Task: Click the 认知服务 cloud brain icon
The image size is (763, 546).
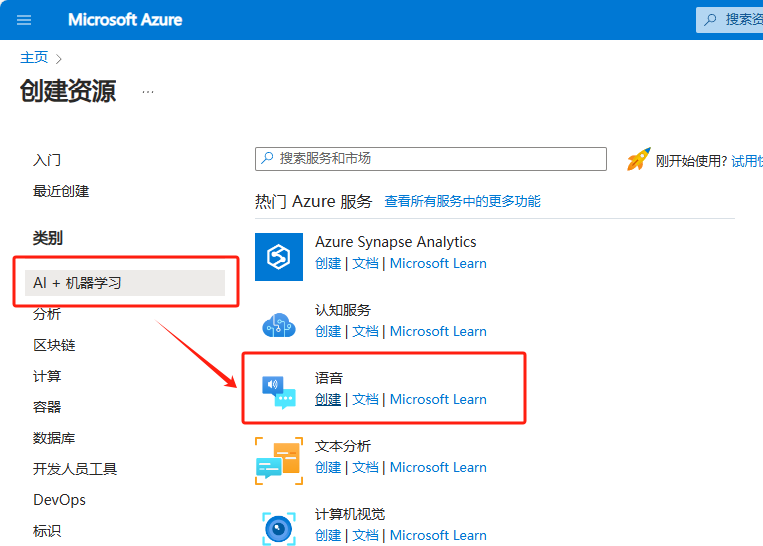Action: coord(279,325)
